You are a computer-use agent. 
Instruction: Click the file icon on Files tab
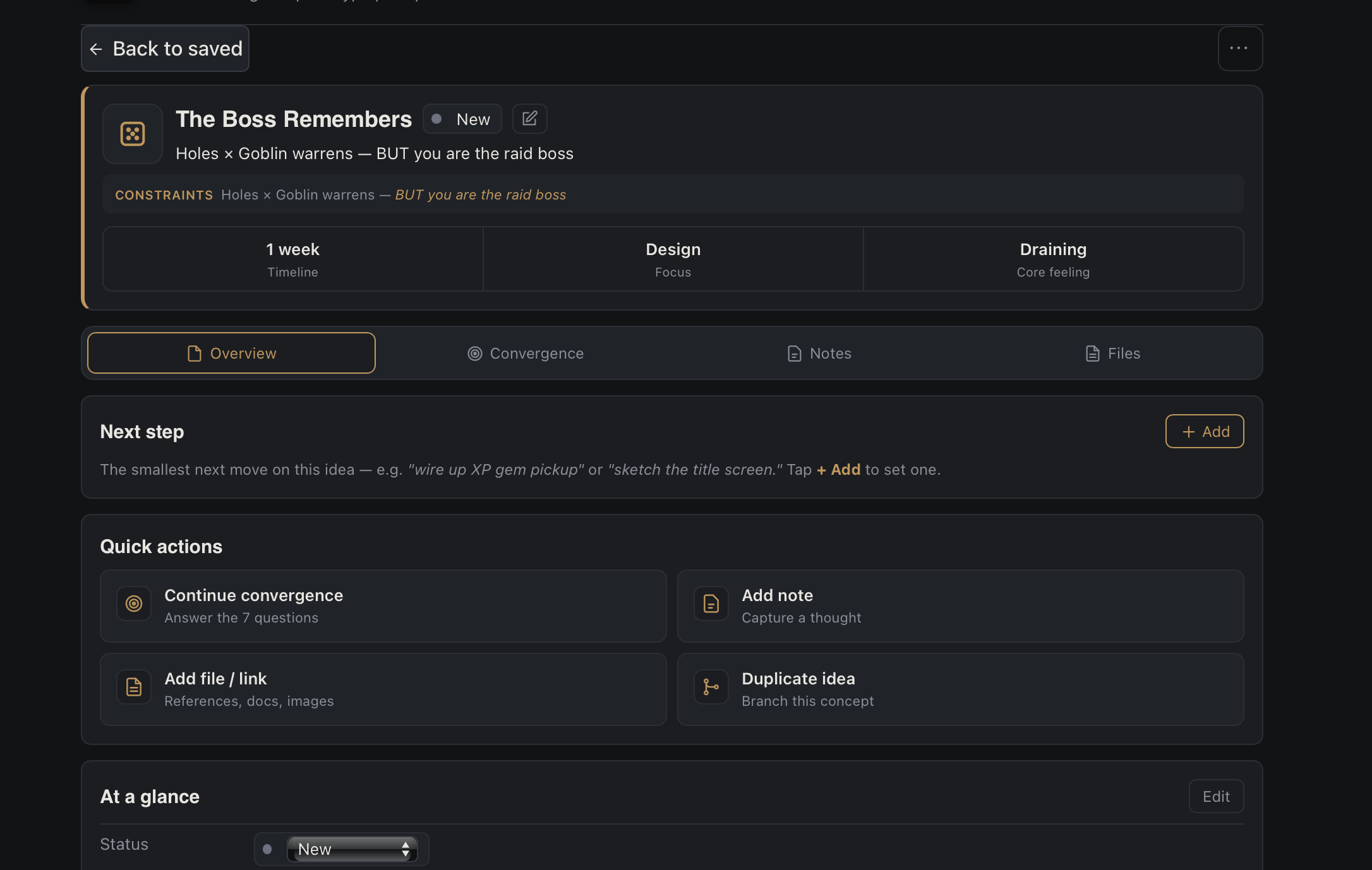[1092, 354]
